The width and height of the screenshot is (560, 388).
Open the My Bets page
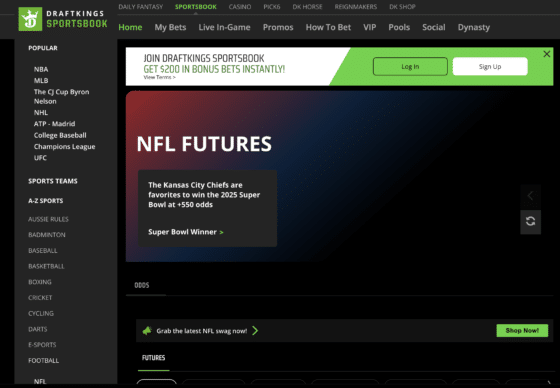point(170,27)
